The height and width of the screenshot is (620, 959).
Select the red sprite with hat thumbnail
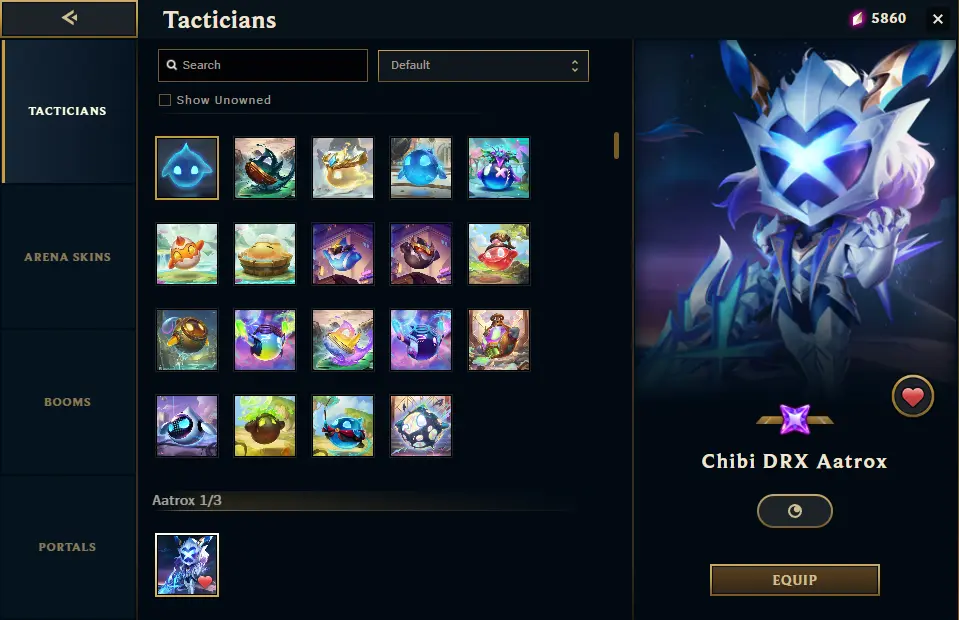pos(498,254)
